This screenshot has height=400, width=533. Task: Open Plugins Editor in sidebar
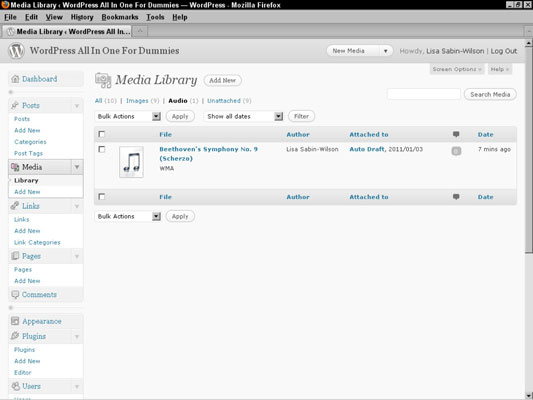point(23,372)
